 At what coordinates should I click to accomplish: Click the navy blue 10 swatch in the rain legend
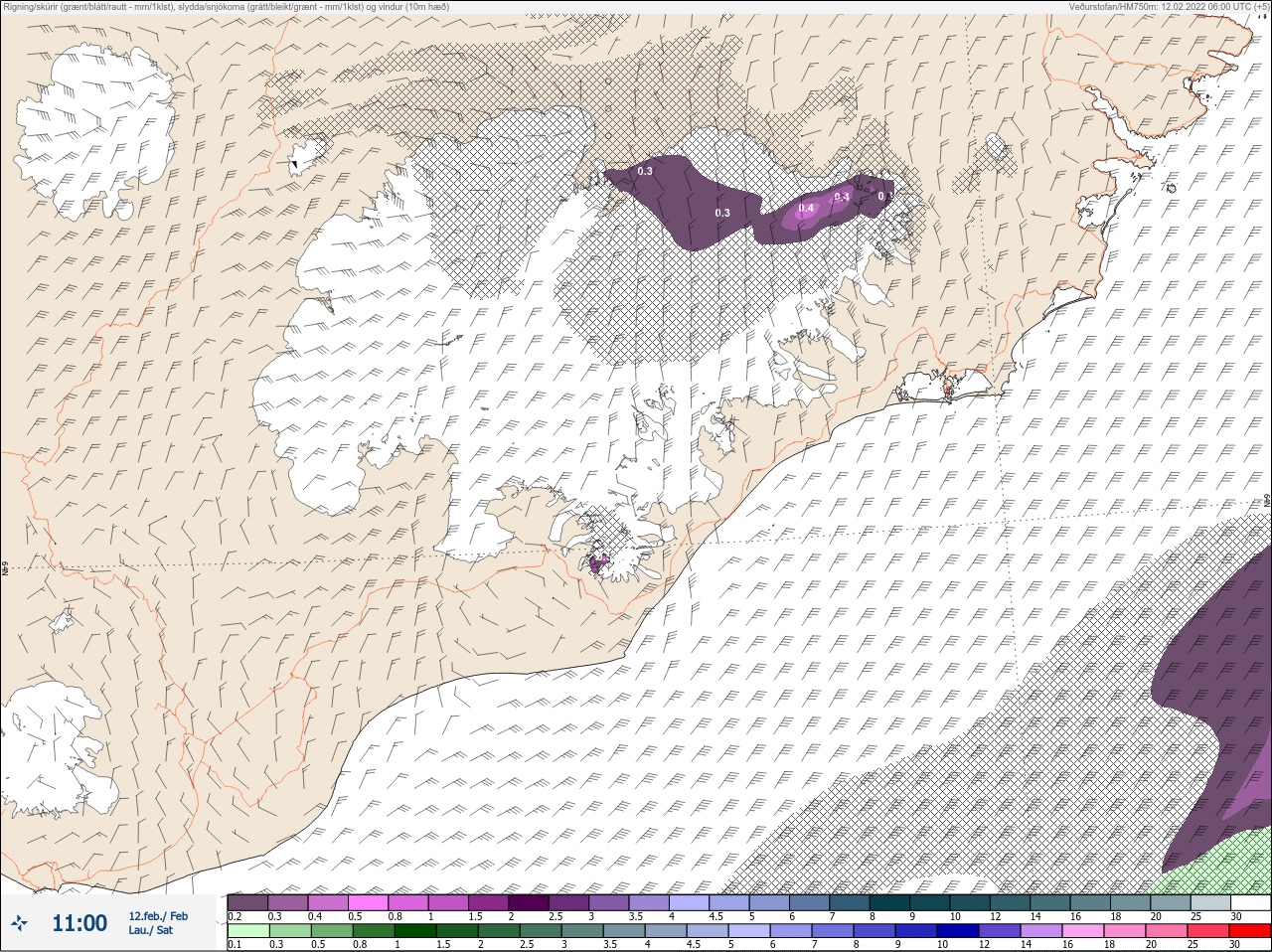pos(958,932)
